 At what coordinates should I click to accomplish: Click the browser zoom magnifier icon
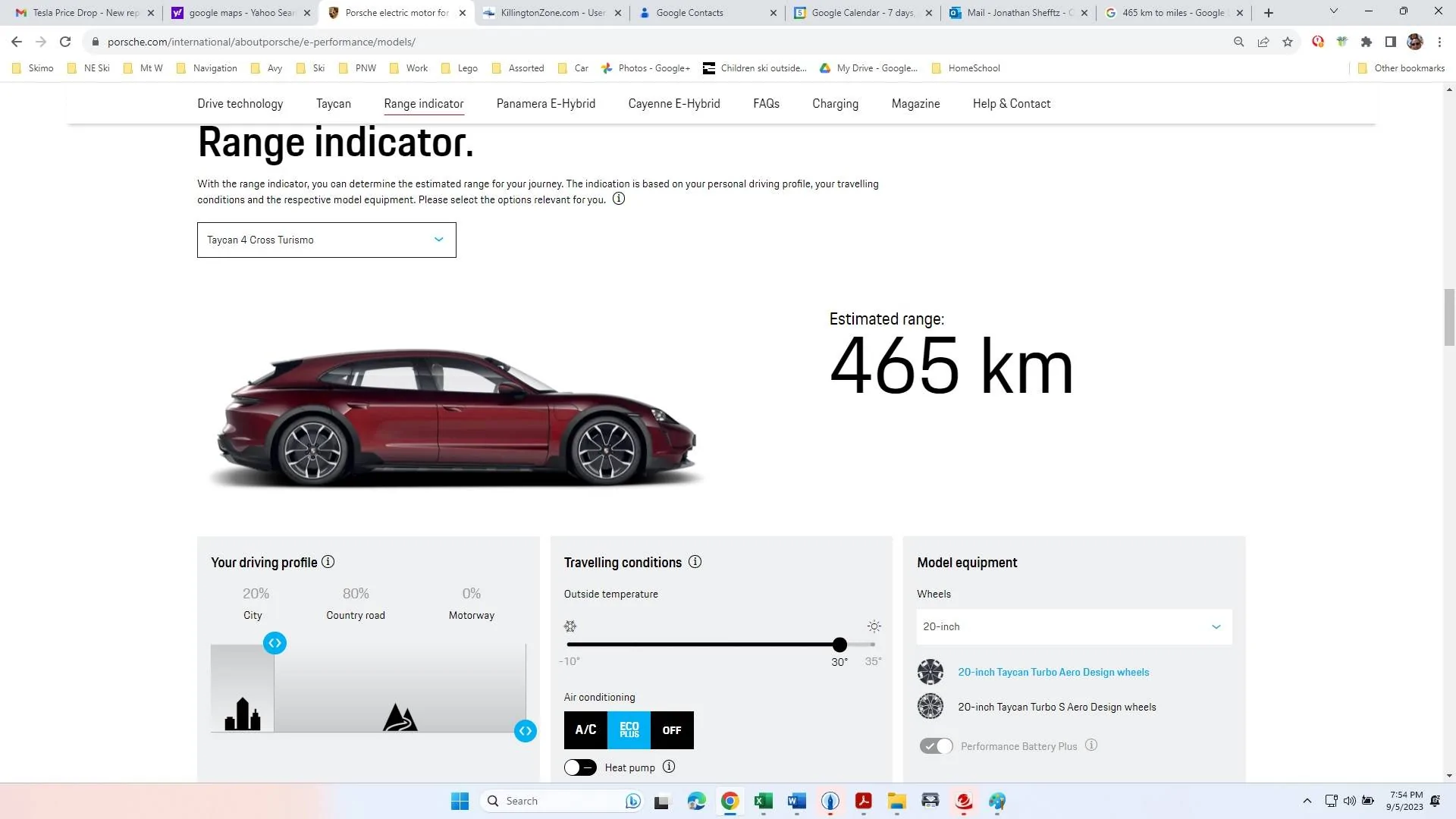[1239, 42]
